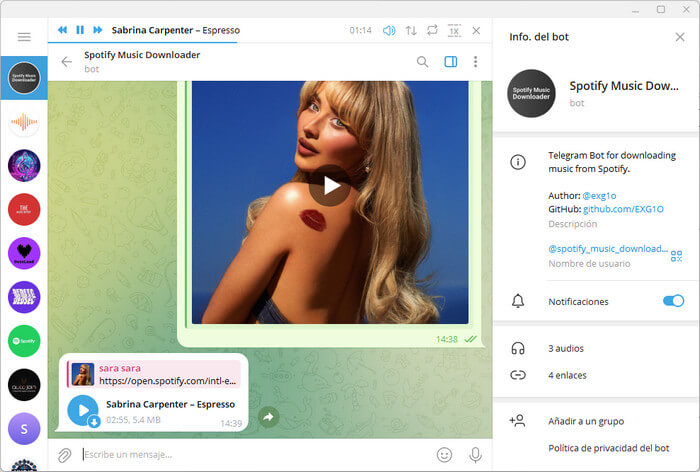Open the purple S avatar chat
The height and width of the screenshot is (472, 700).
[x=24, y=429]
